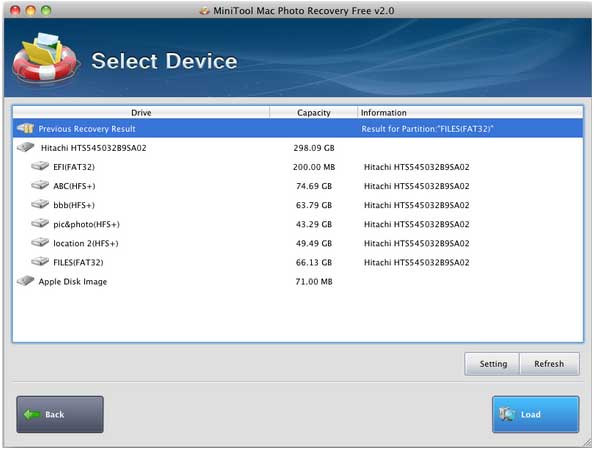The image size is (596, 451).
Task: Click the 71.00 MB capacity value
Action: click(314, 282)
